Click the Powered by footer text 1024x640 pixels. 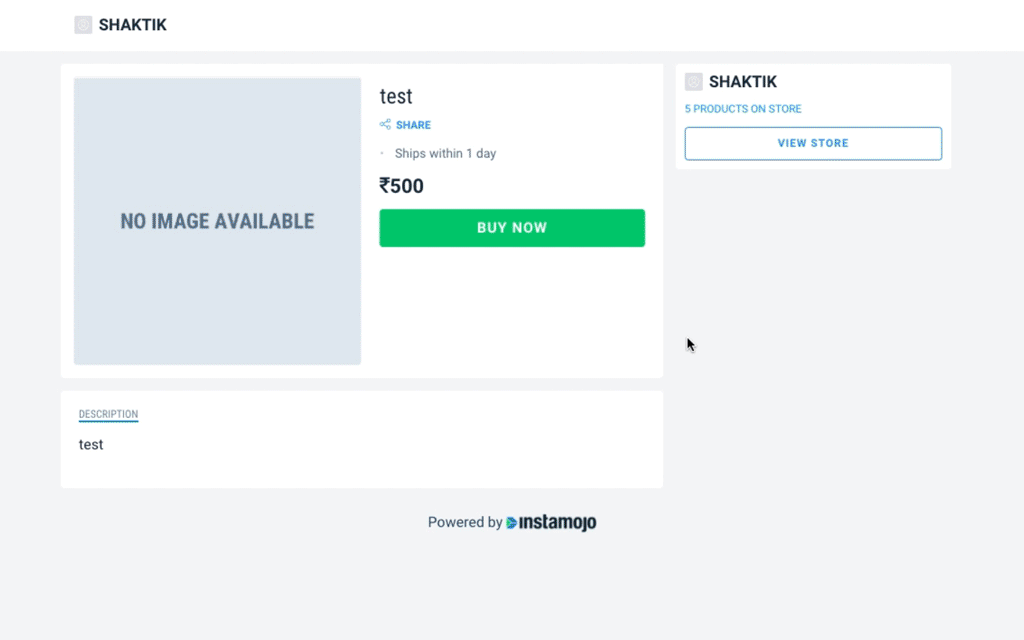pyautogui.click(x=465, y=522)
